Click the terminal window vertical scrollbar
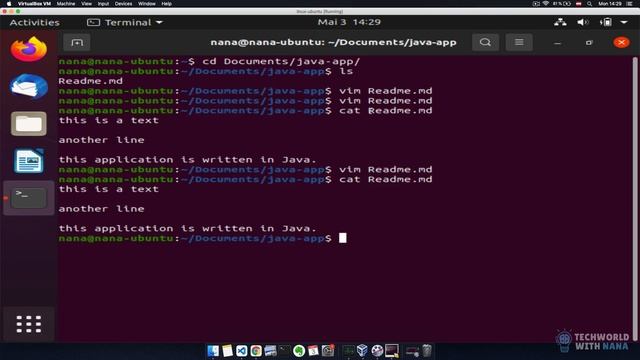 click(x=635, y=199)
